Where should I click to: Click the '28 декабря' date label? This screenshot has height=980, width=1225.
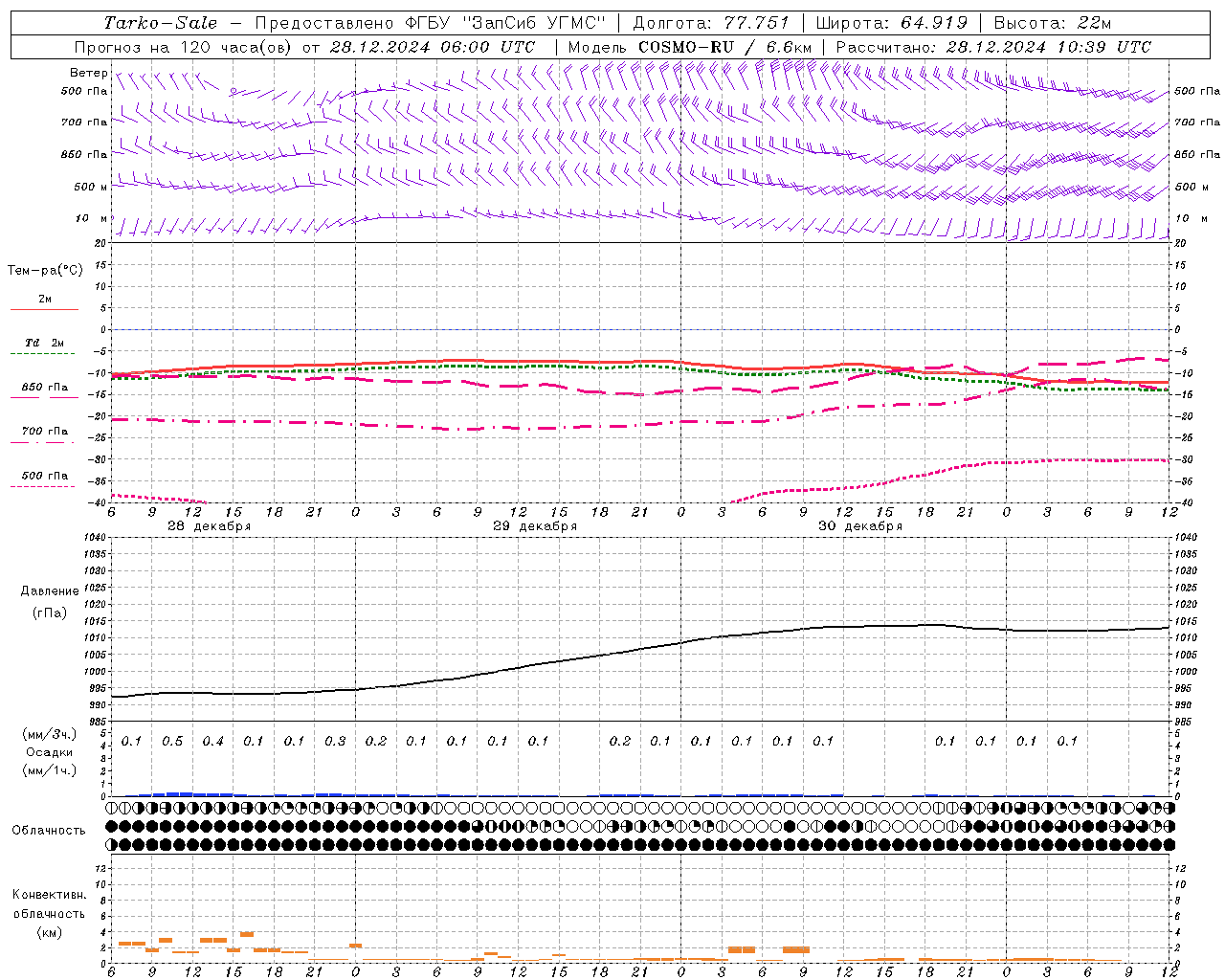click(210, 526)
